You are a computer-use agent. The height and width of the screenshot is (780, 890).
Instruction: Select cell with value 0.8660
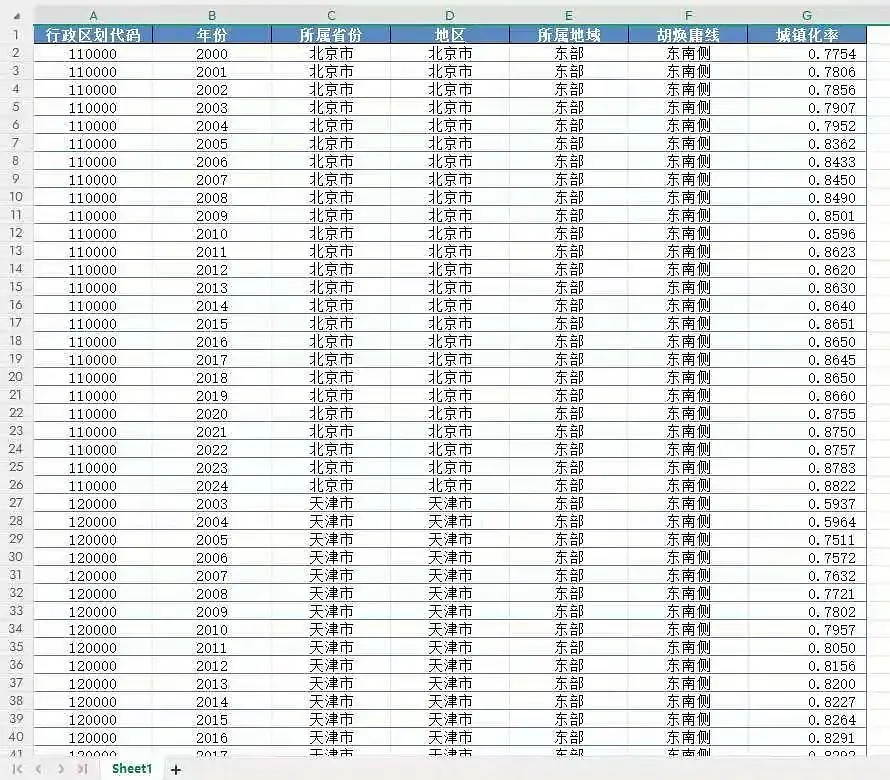coord(807,396)
